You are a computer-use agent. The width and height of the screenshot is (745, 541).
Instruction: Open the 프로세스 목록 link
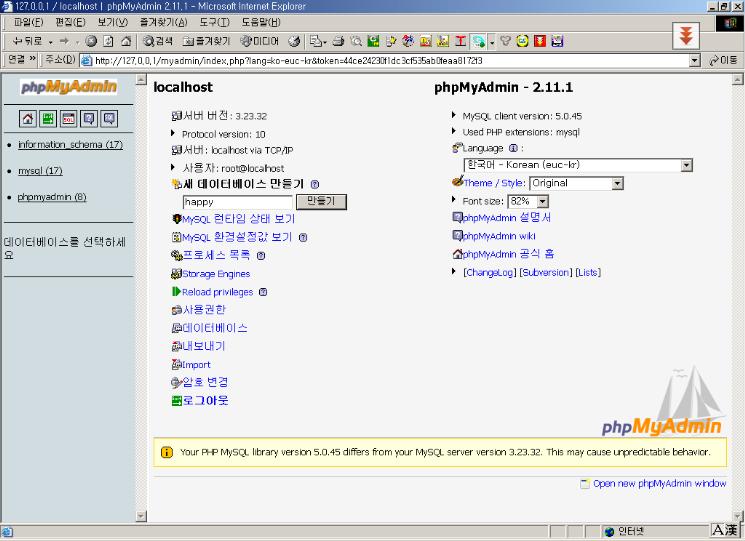[216, 255]
